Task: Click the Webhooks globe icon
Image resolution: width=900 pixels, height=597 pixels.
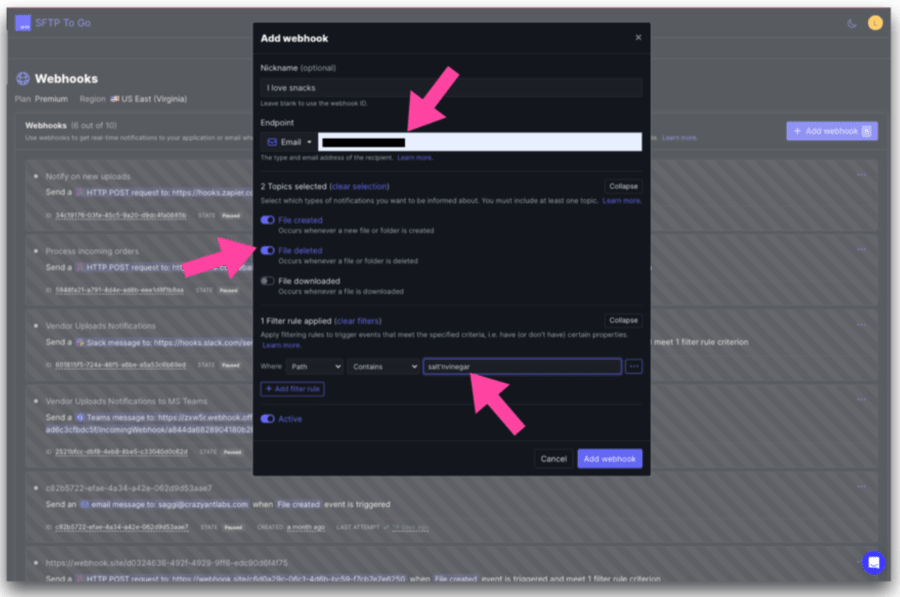Action: tap(23, 78)
